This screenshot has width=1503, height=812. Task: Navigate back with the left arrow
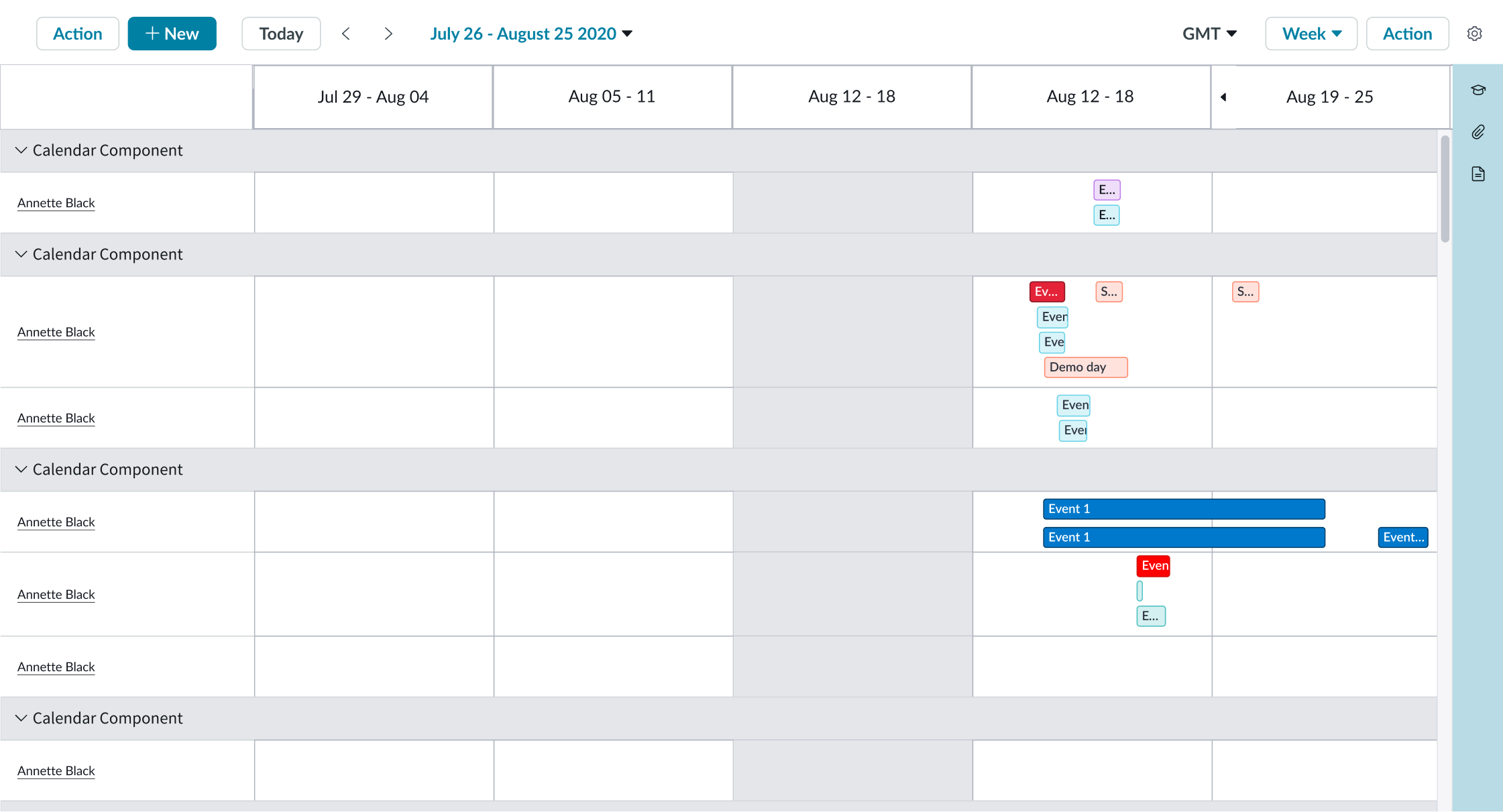[346, 33]
